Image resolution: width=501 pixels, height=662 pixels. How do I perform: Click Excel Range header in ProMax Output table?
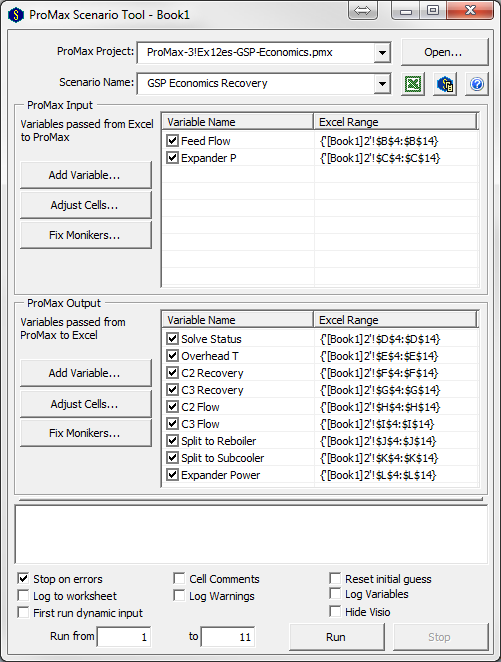395,320
